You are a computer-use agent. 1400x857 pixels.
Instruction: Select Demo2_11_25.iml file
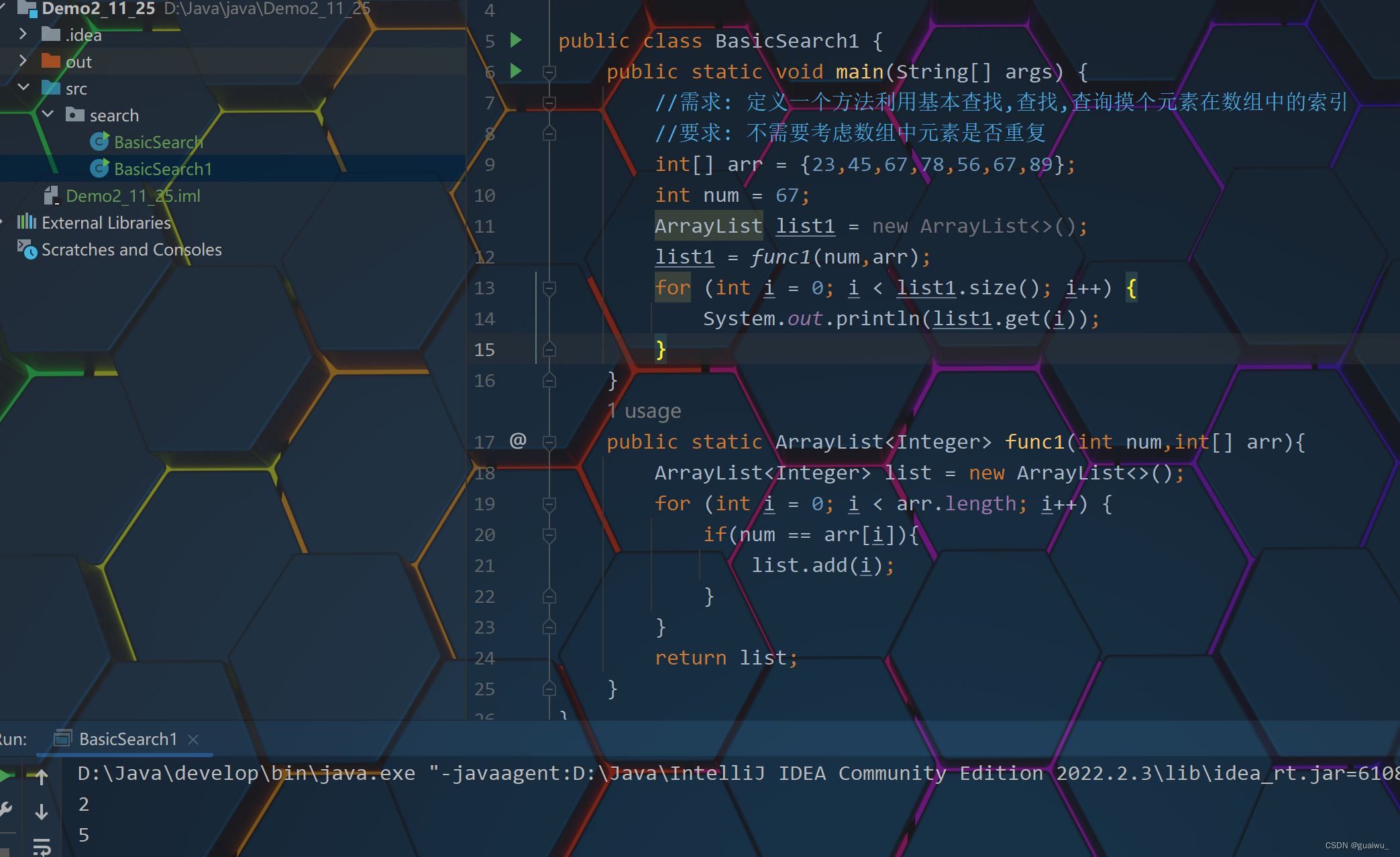132,196
